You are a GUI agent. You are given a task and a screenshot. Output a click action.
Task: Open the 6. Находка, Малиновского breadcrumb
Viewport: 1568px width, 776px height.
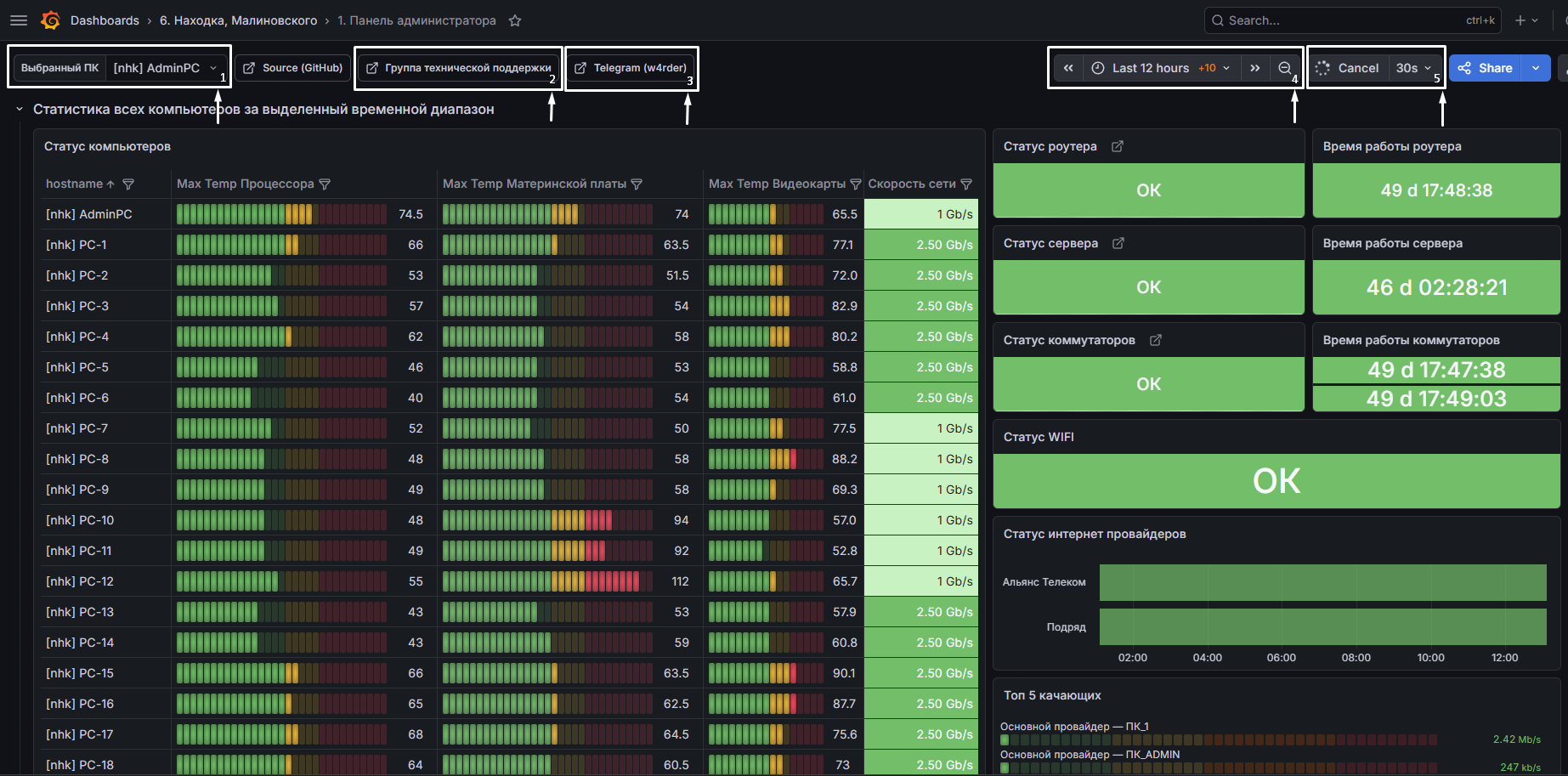coord(238,20)
